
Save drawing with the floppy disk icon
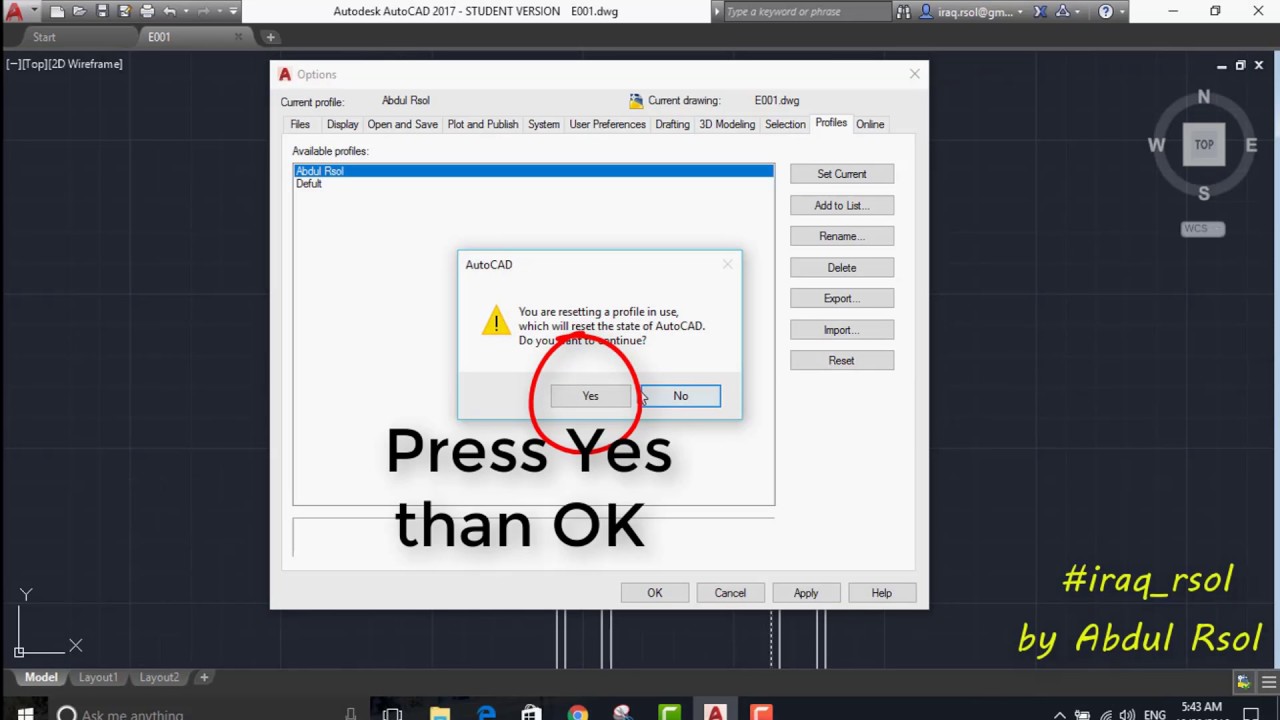click(101, 12)
